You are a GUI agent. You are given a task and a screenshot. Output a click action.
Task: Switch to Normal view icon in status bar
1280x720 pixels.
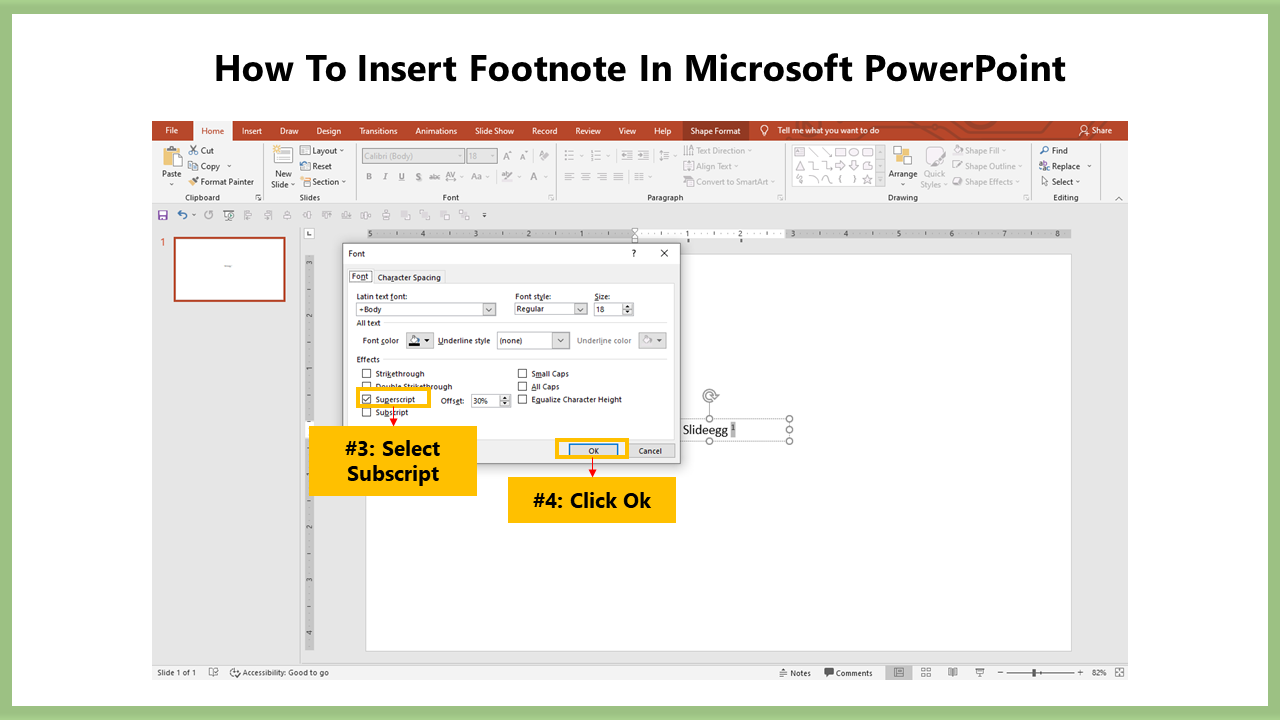pos(900,673)
